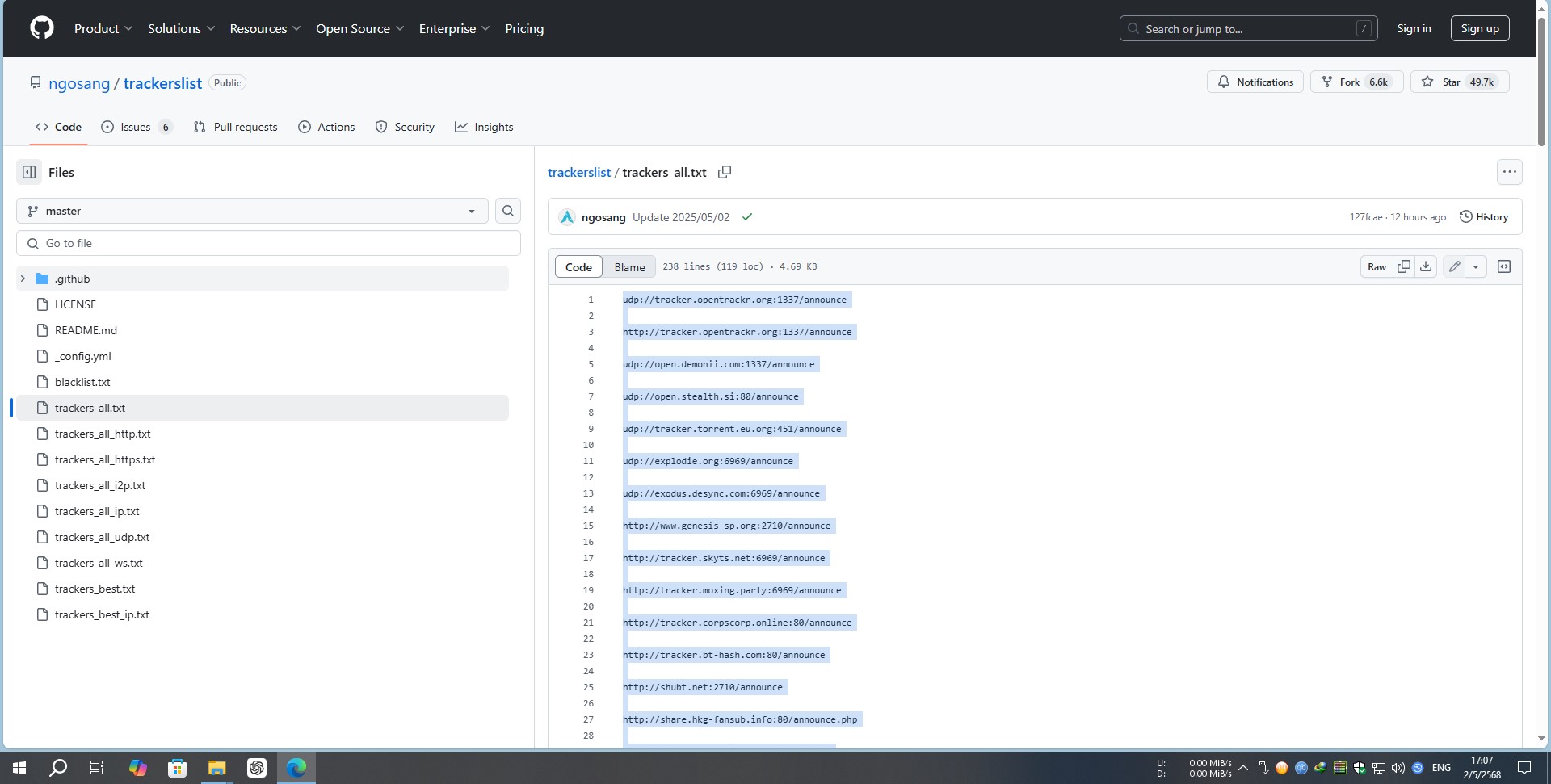Image resolution: width=1551 pixels, height=784 pixels.
Task: Download raw file icon
Action: click(x=1426, y=266)
